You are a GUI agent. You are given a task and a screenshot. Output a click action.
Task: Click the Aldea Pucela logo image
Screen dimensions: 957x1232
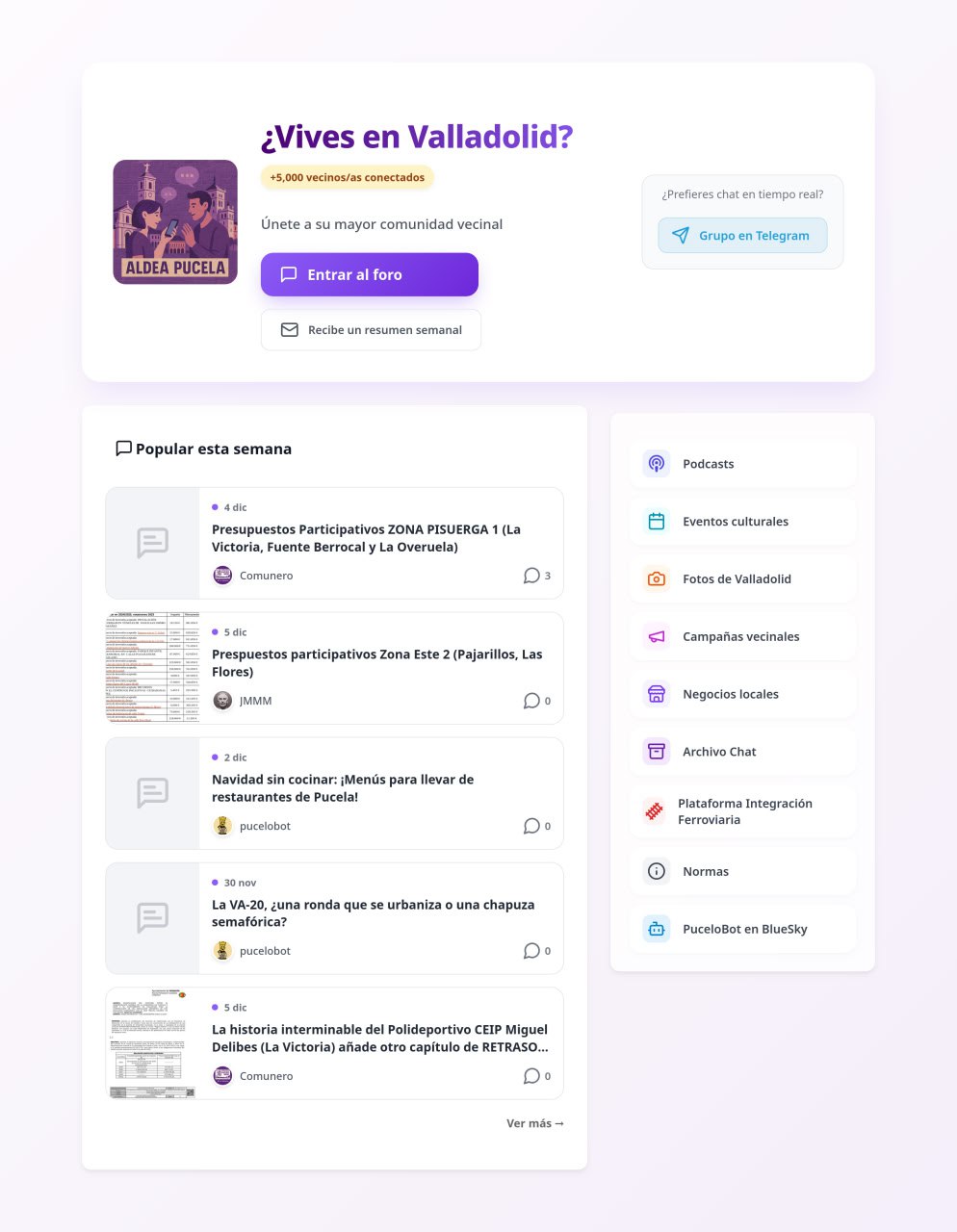pos(175,222)
